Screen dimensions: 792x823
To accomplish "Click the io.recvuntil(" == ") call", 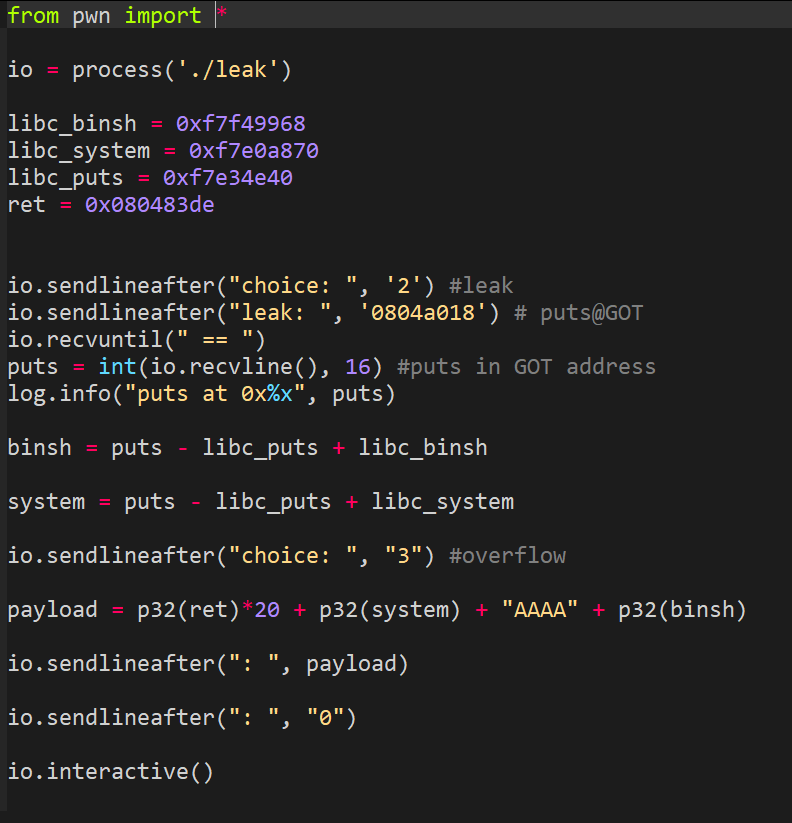I will [x=136, y=340].
